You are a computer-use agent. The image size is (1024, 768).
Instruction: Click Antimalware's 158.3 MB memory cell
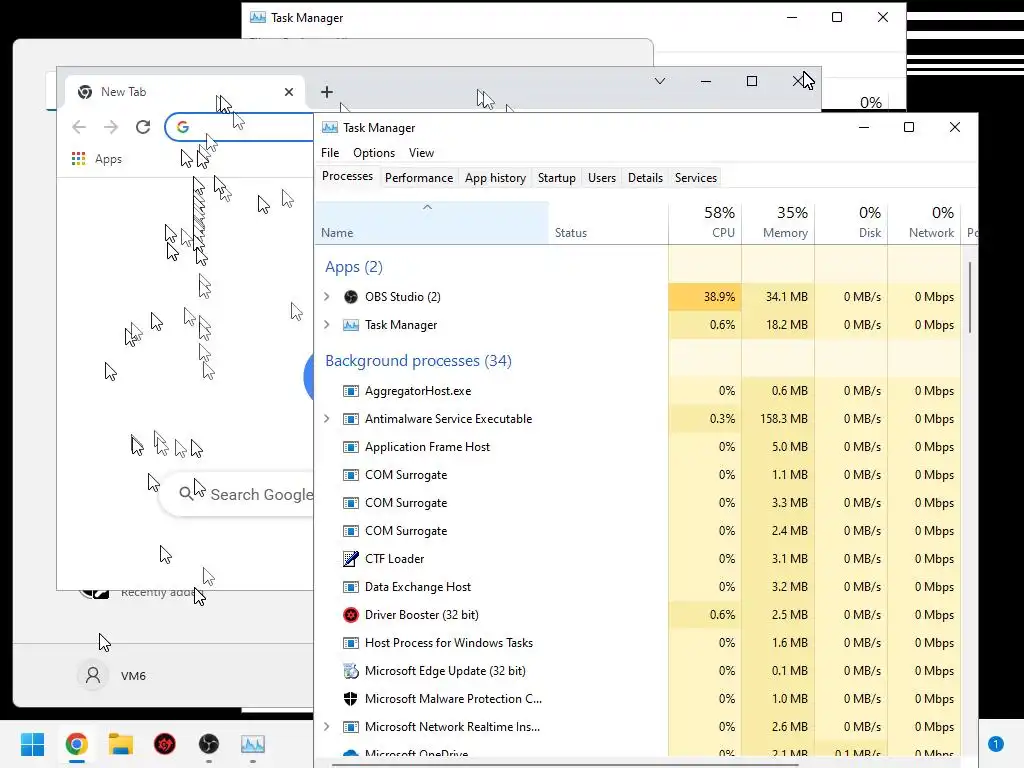pyautogui.click(x=778, y=419)
